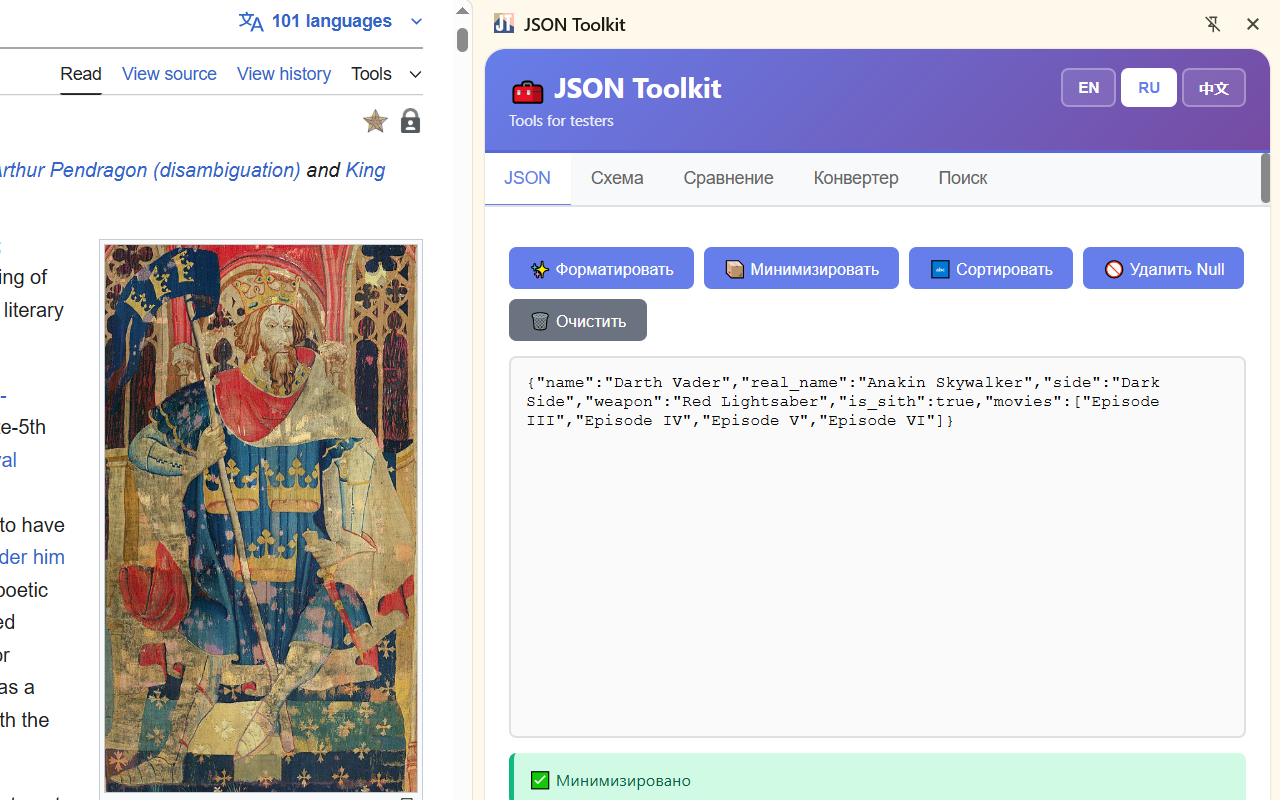
Task: Switch language to EN
Action: [x=1088, y=88]
